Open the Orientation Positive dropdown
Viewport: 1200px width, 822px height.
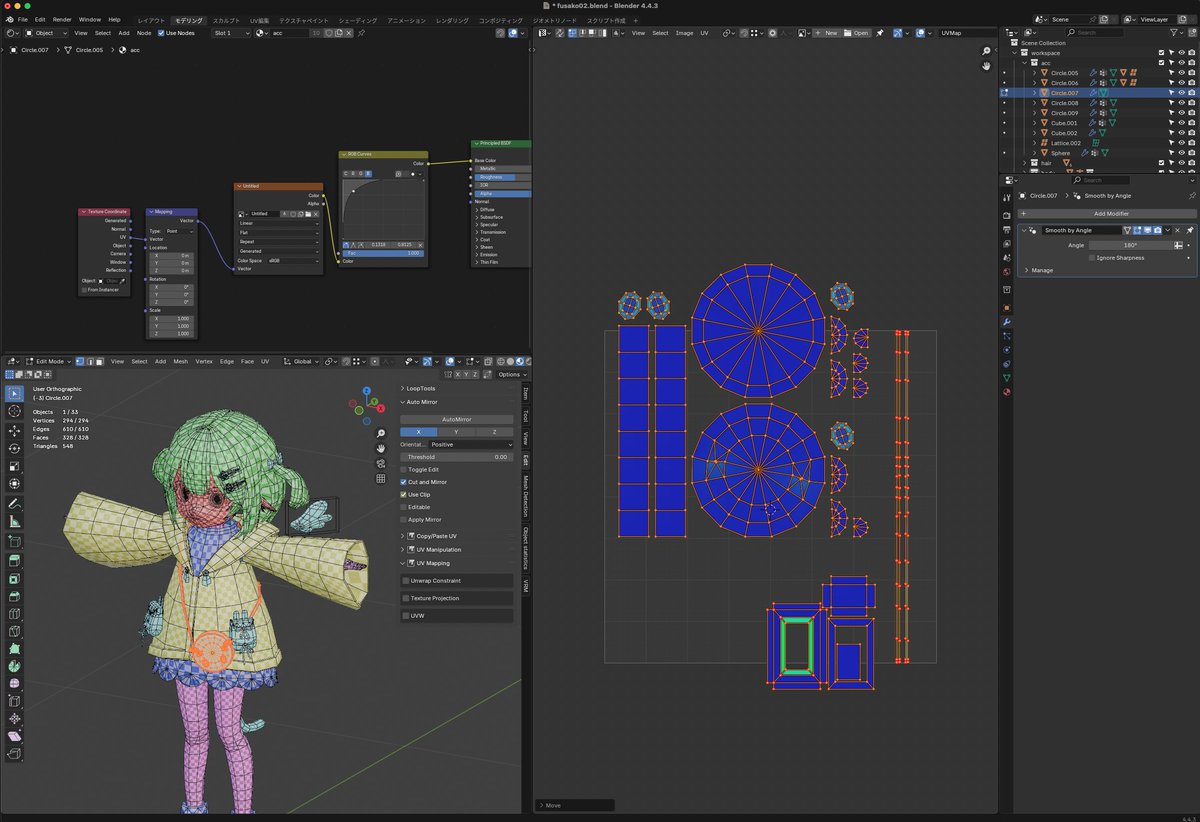(471, 444)
